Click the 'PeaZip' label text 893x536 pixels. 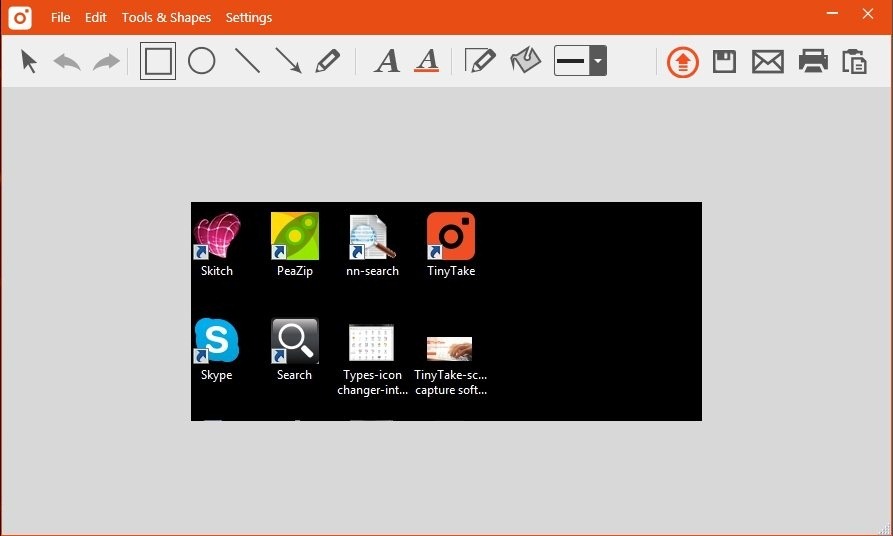294,271
